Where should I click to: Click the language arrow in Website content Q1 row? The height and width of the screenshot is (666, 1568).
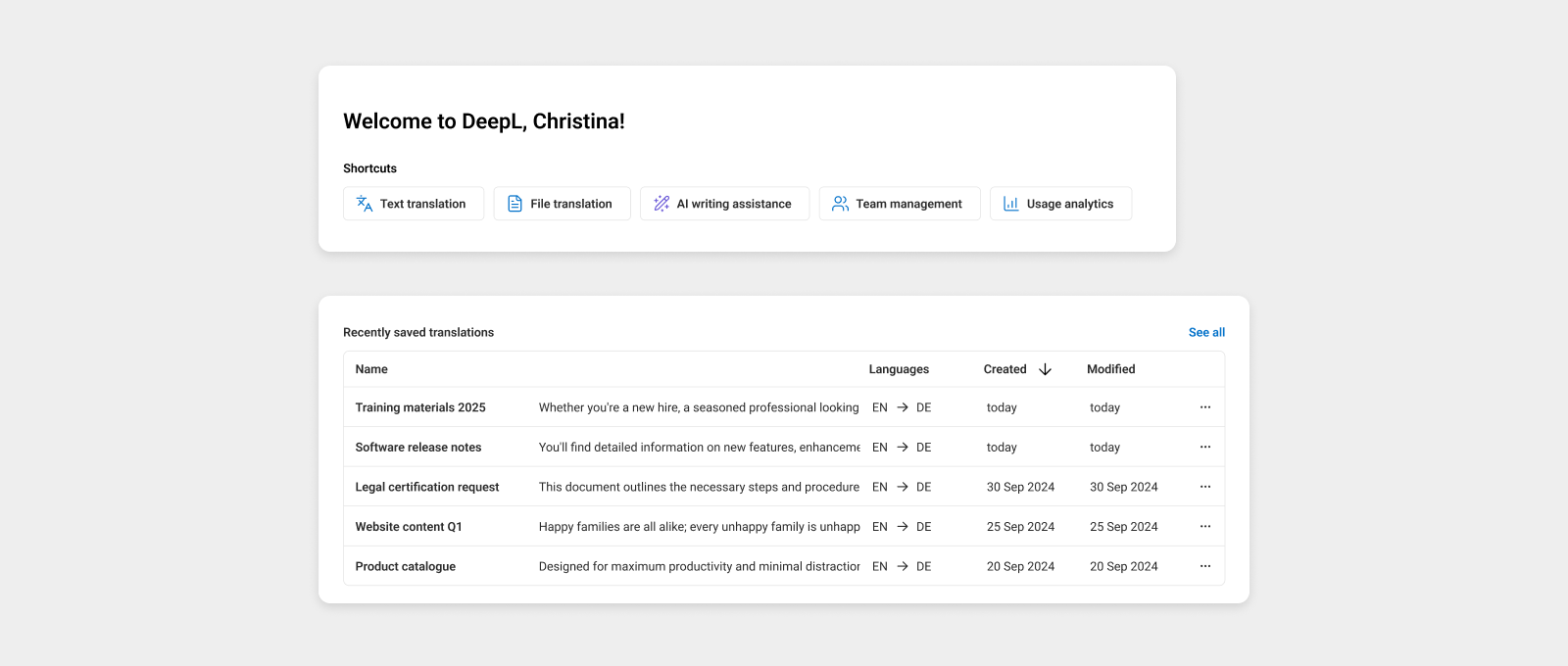pyautogui.click(x=903, y=526)
